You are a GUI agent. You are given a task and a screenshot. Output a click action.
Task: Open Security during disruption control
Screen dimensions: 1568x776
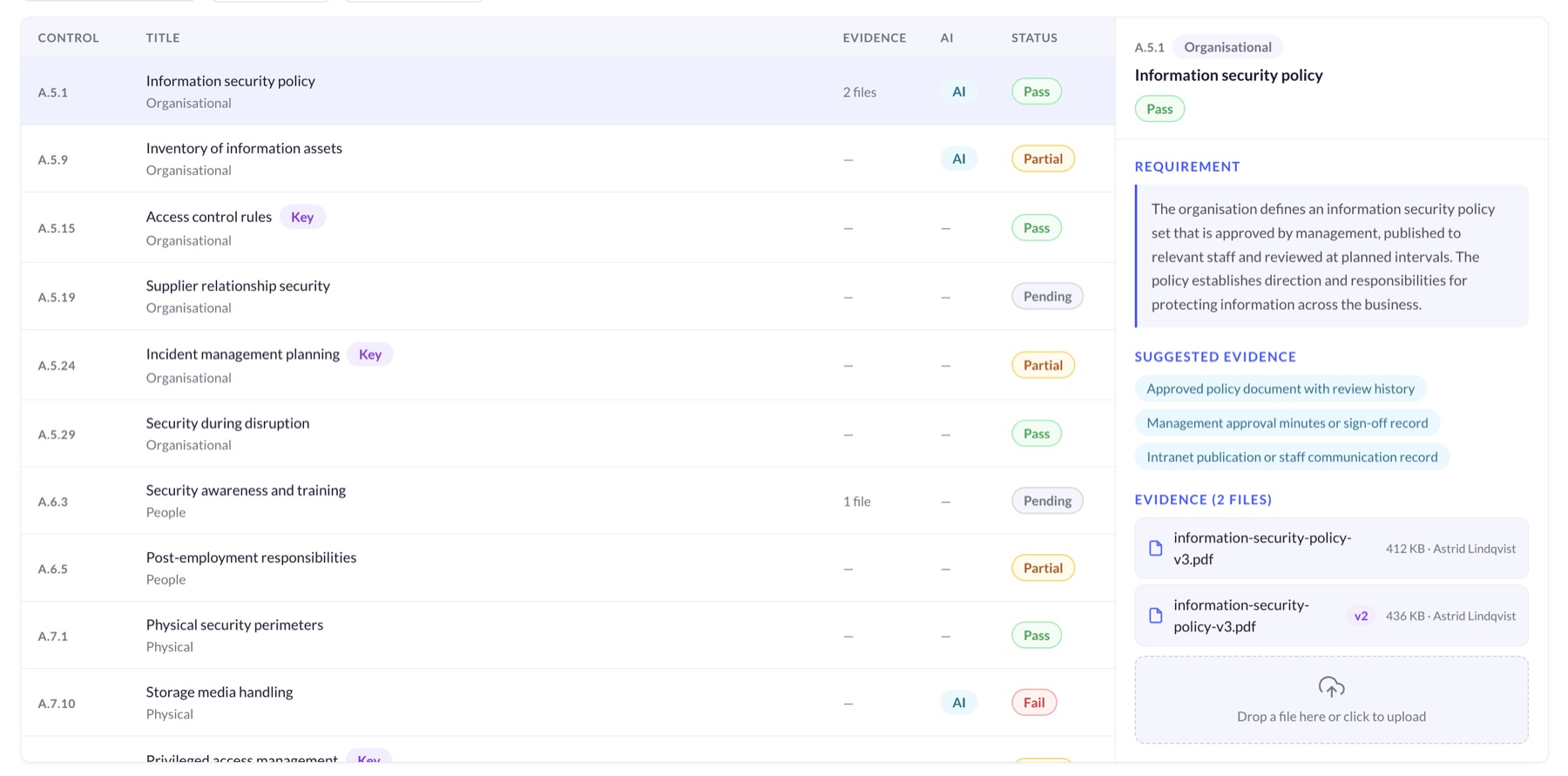coord(567,433)
